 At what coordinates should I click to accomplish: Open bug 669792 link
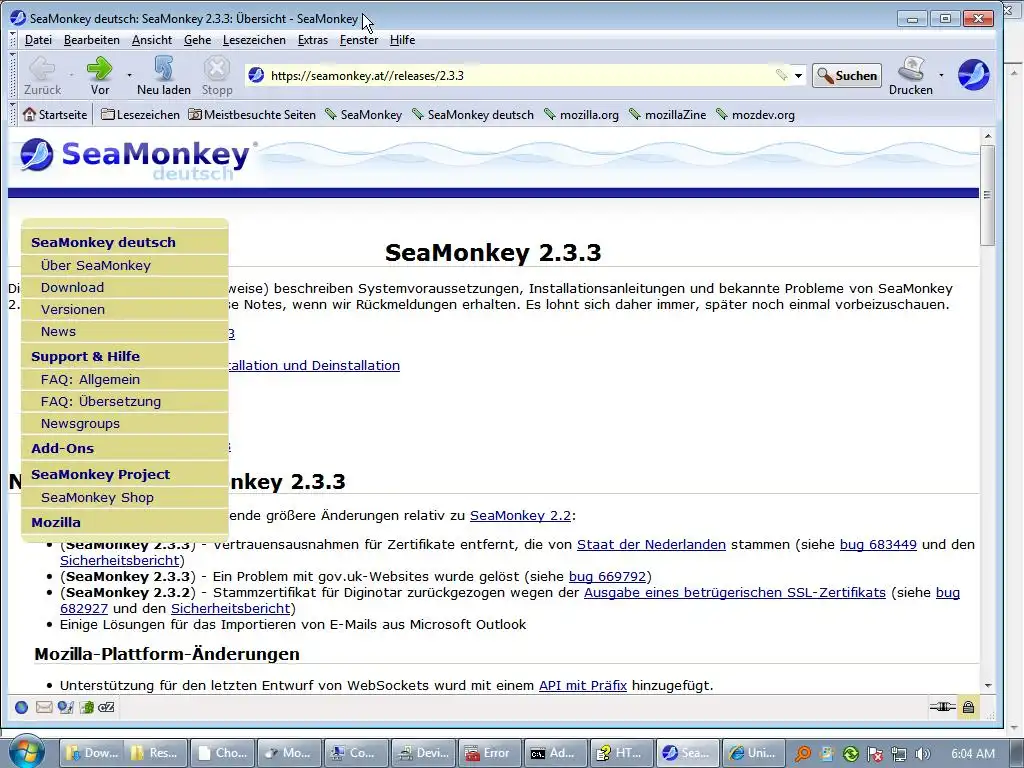tap(607, 576)
